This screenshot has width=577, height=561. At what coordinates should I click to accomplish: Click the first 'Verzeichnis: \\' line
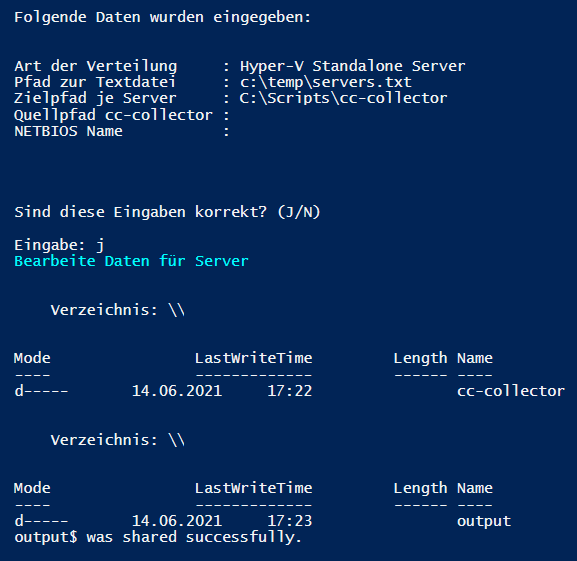tap(118, 310)
